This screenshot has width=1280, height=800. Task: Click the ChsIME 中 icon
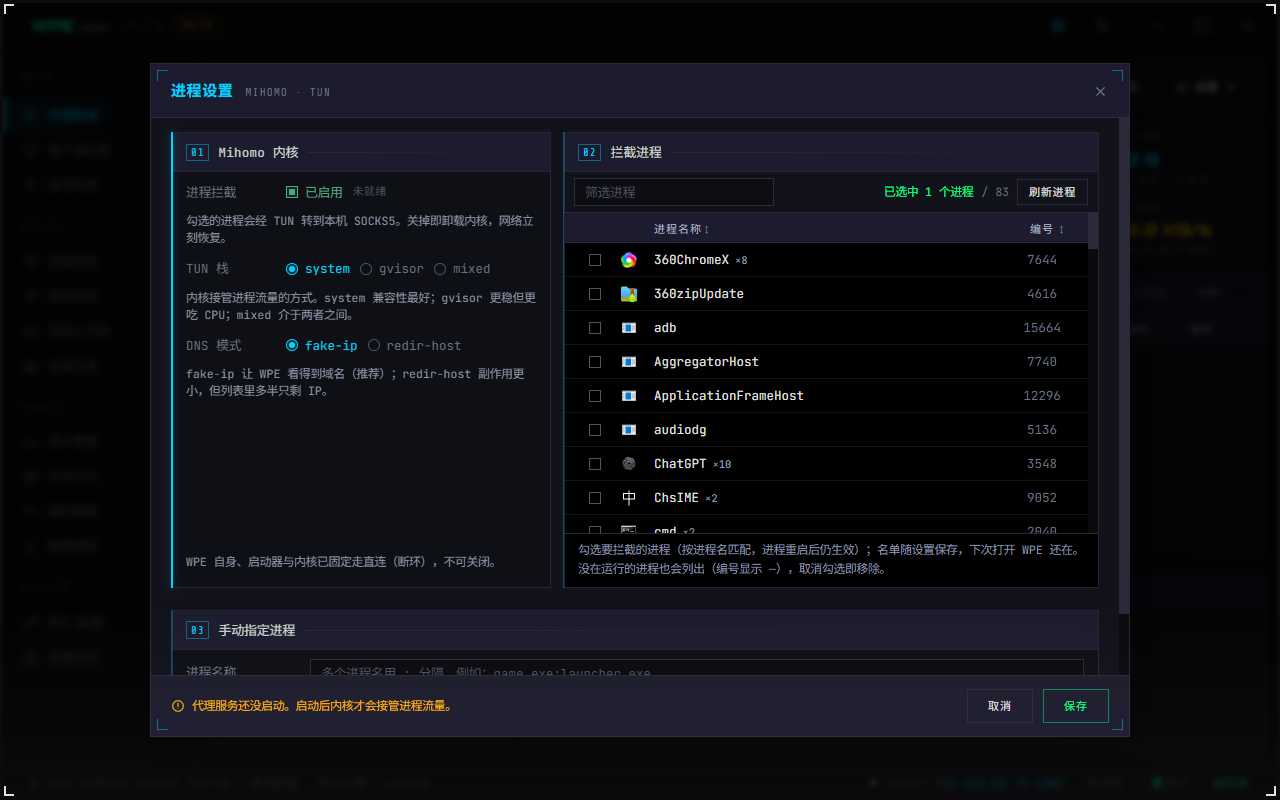(629, 498)
